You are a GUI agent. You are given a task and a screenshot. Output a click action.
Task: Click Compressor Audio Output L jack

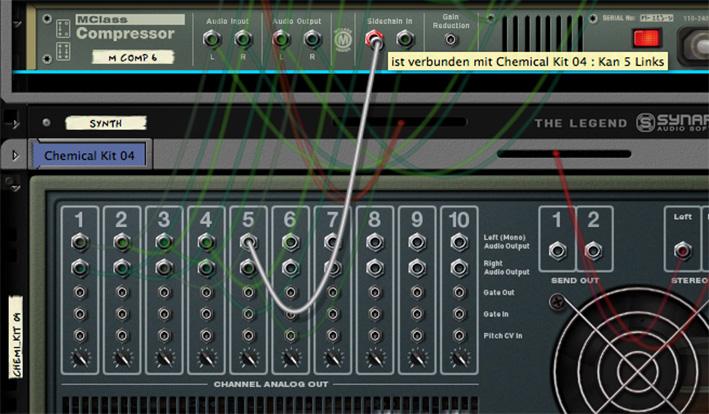point(281,39)
